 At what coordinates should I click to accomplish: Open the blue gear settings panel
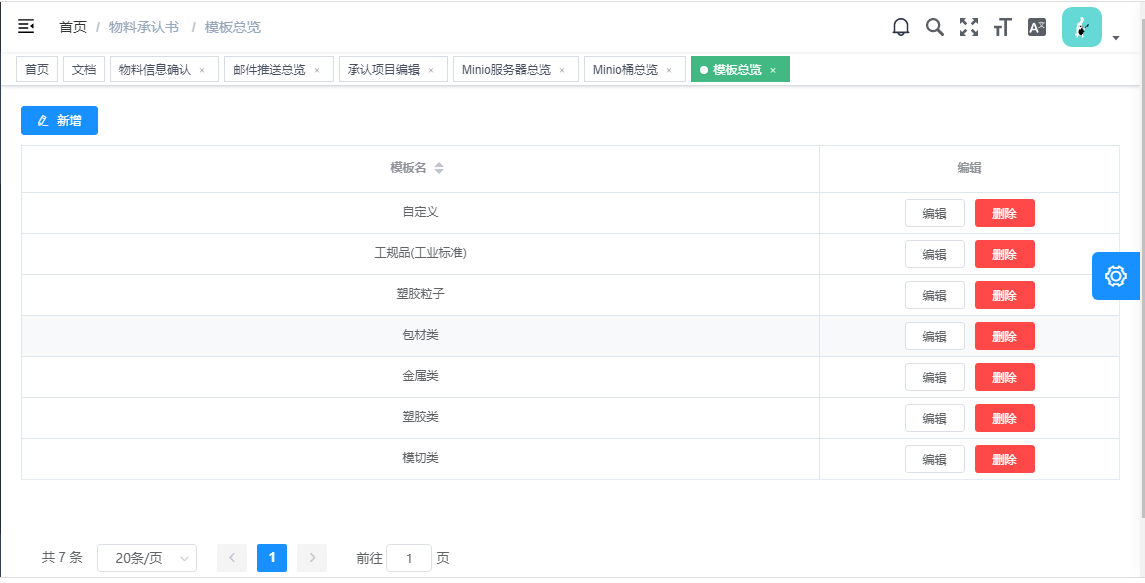(x=1115, y=276)
